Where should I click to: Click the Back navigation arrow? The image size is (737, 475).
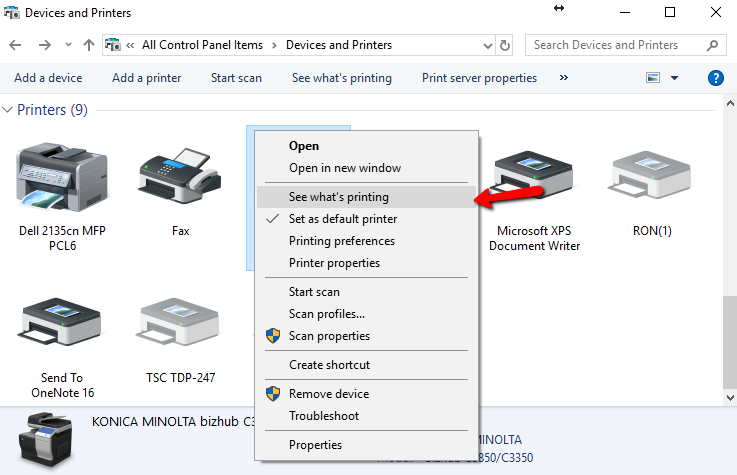15,45
